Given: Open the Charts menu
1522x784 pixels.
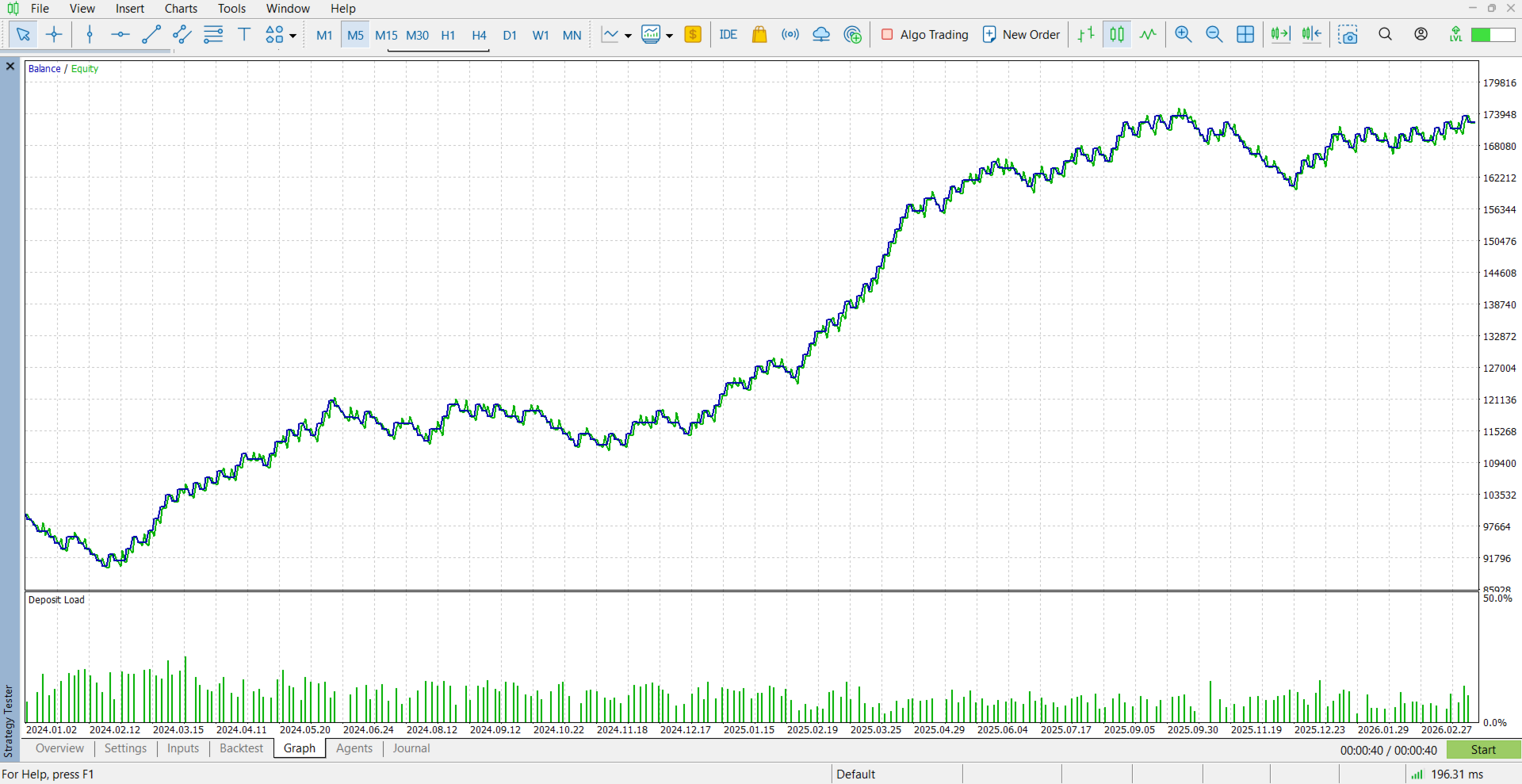Looking at the screenshot, I should pos(181,9).
